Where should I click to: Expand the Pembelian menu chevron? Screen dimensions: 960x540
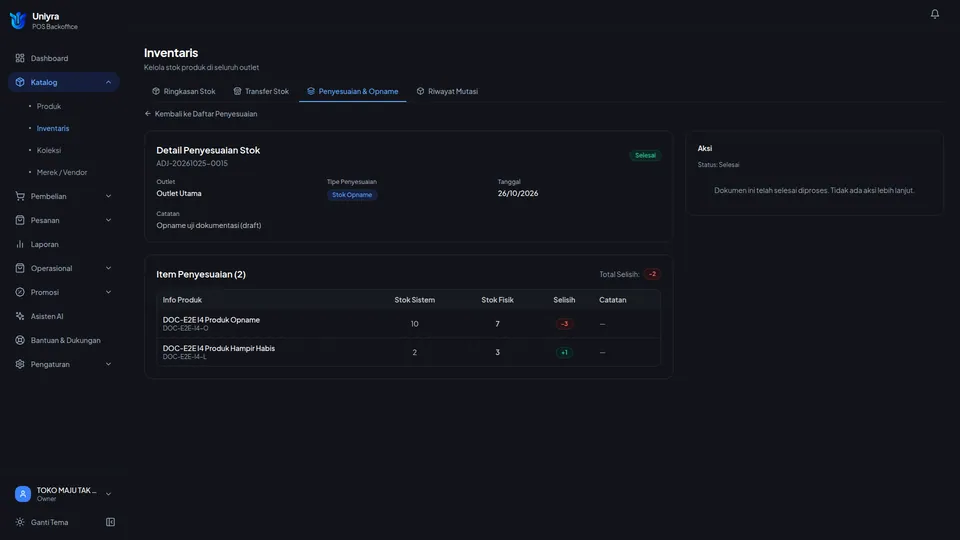point(108,196)
